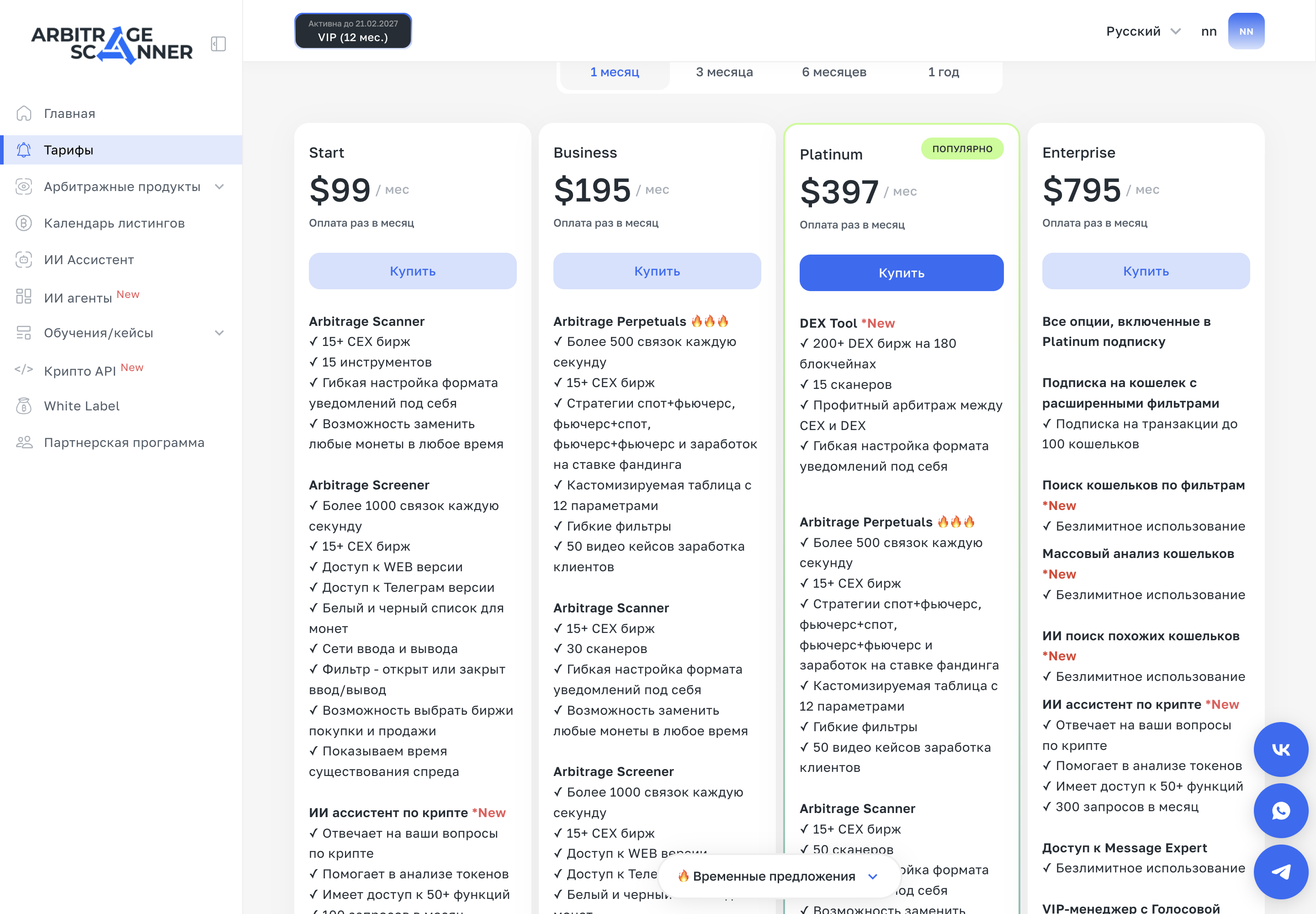Click the grid icon for ИИ агенты
This screenshot has height=914, width=1316.
coord(23,296)
